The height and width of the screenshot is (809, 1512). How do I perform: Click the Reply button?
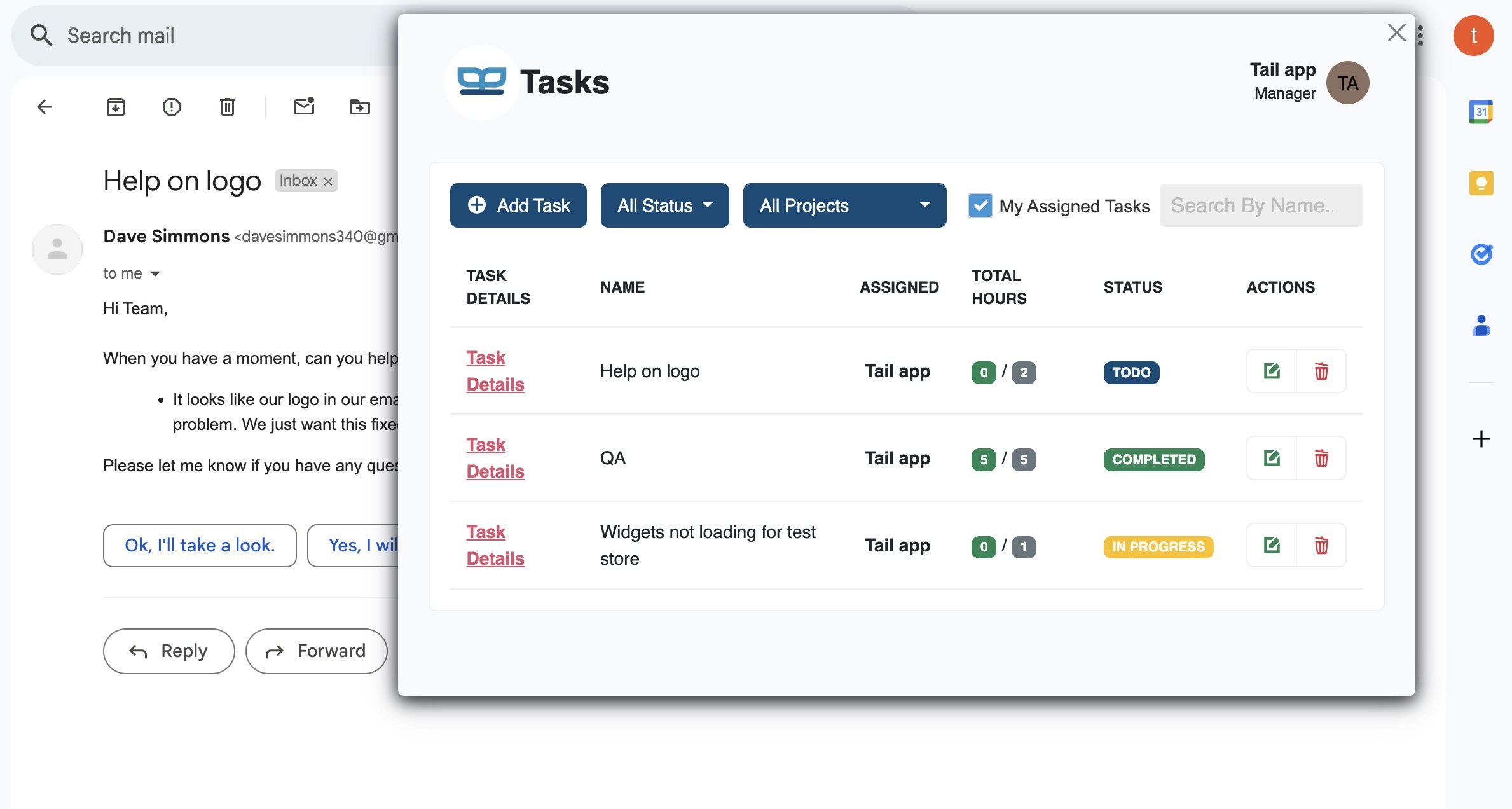(169, 651)
